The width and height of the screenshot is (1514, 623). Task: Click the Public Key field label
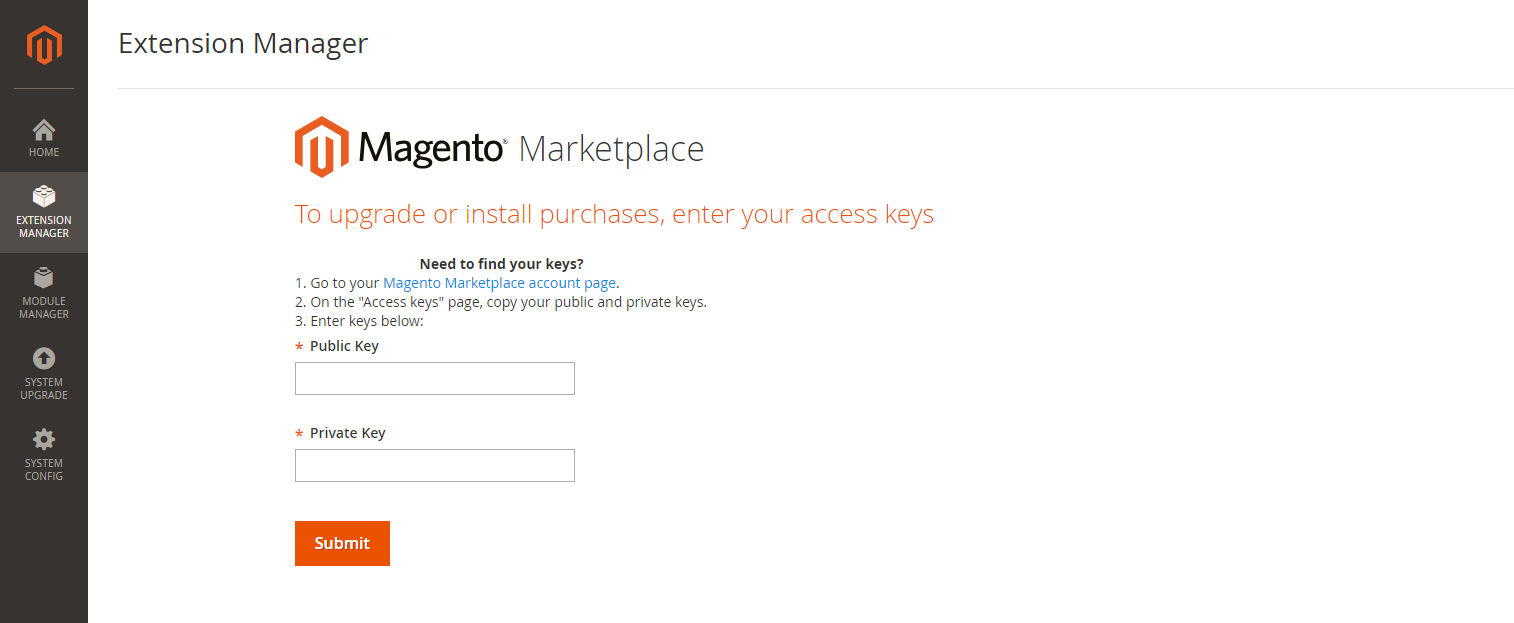344,346
